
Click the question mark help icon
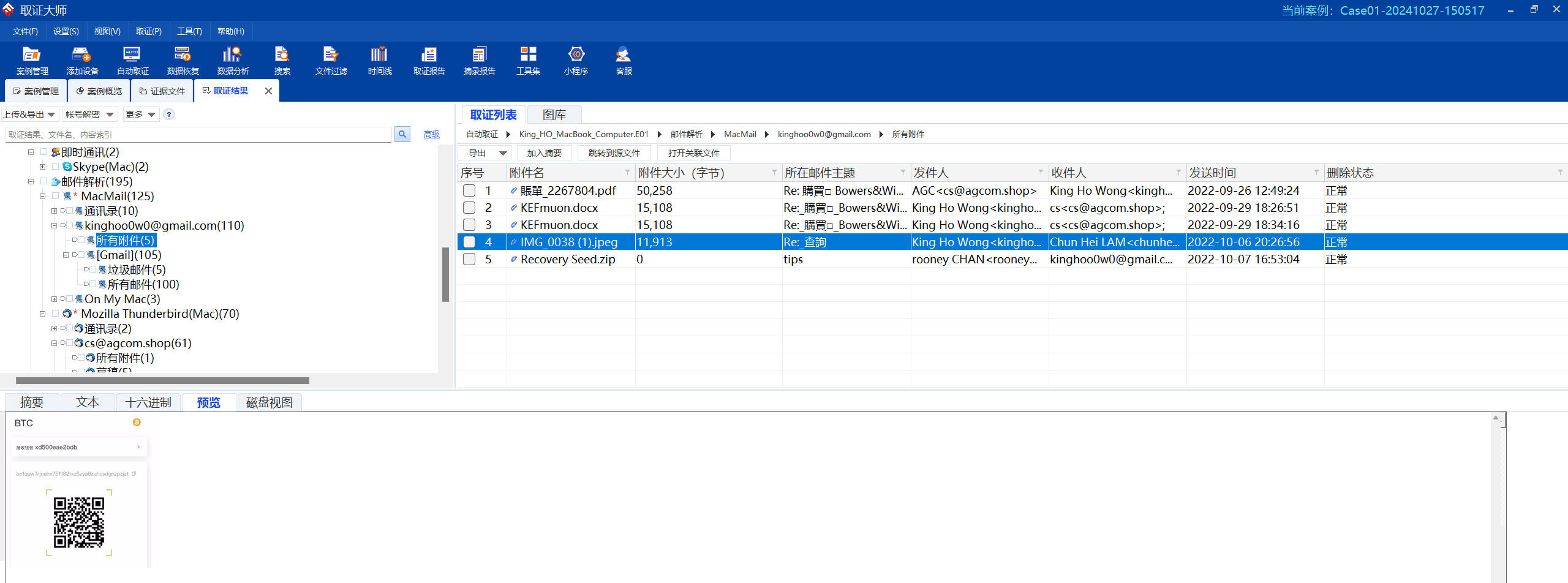[x=169, y=115]
